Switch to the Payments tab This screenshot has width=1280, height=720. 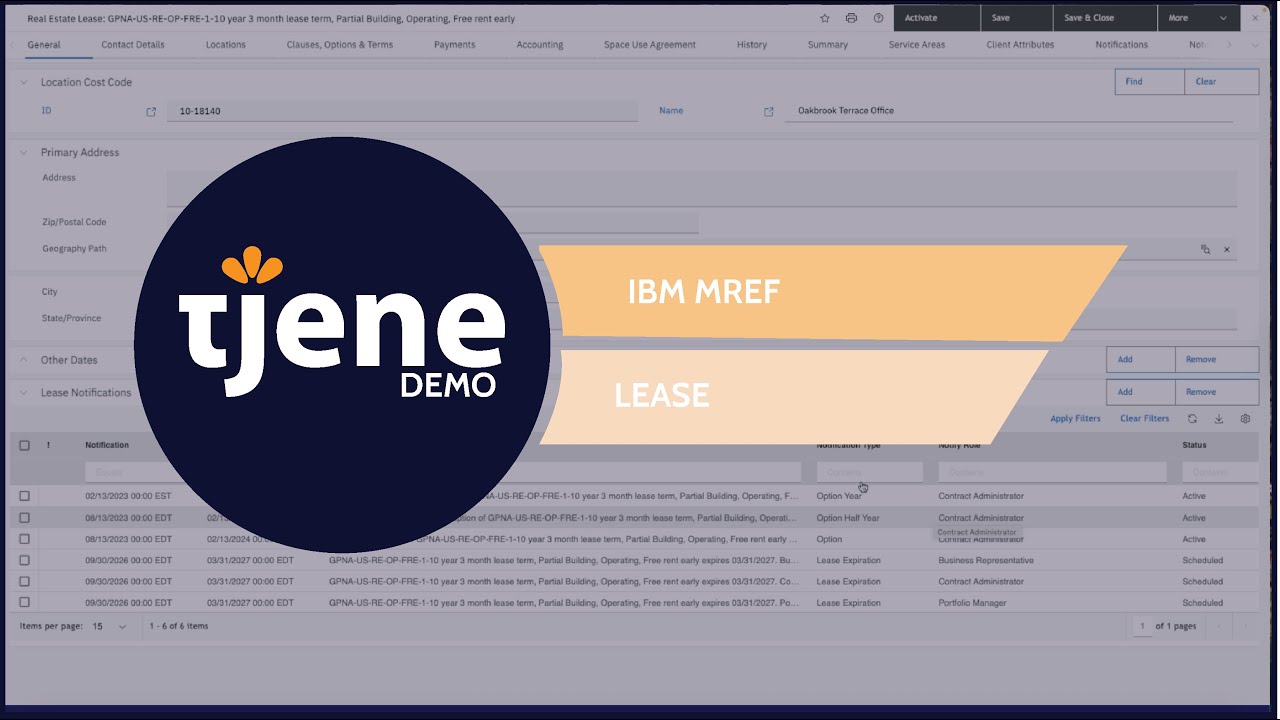pyautogui.click(x=455, y=45)
